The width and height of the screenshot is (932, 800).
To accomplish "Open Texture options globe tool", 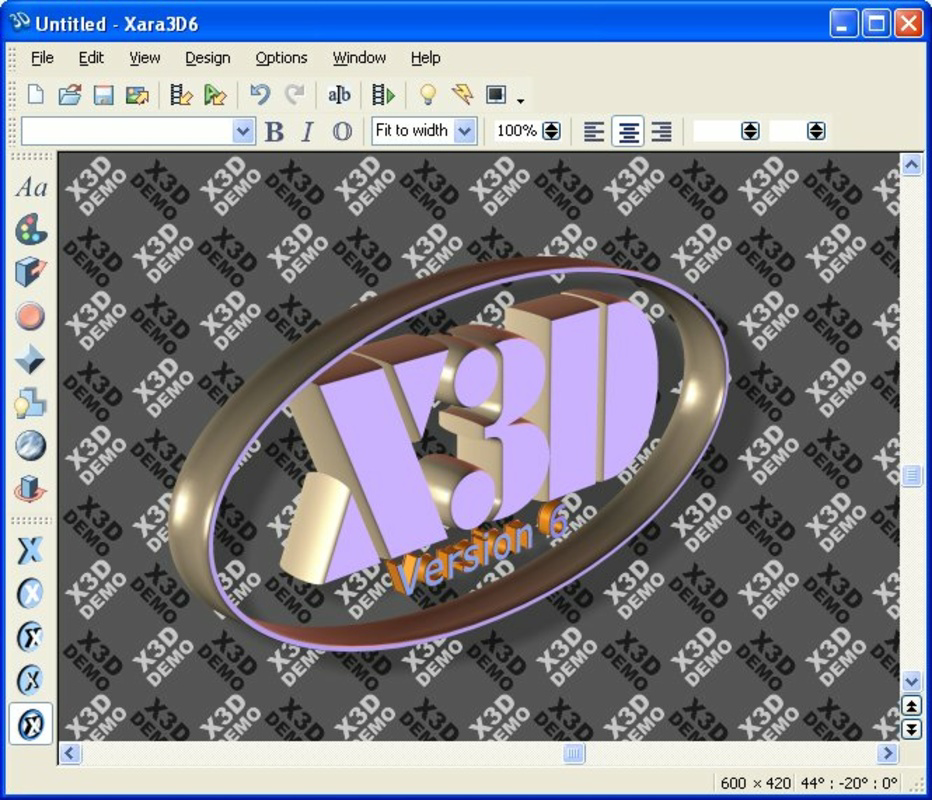I will [x=31, y=446].
